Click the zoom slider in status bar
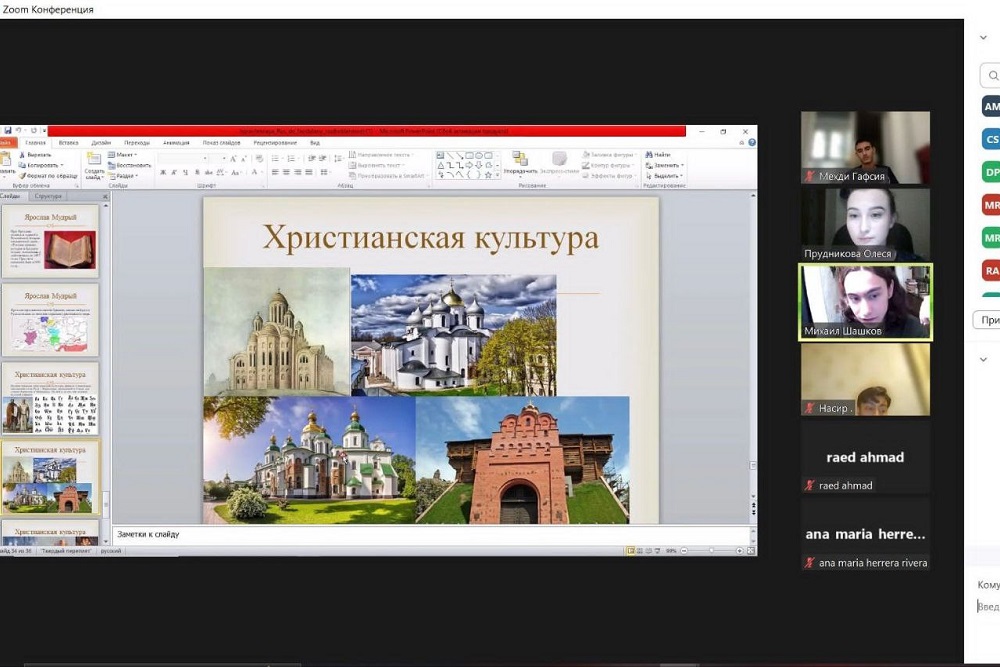 pyautogui.click(x=712, y=551)
